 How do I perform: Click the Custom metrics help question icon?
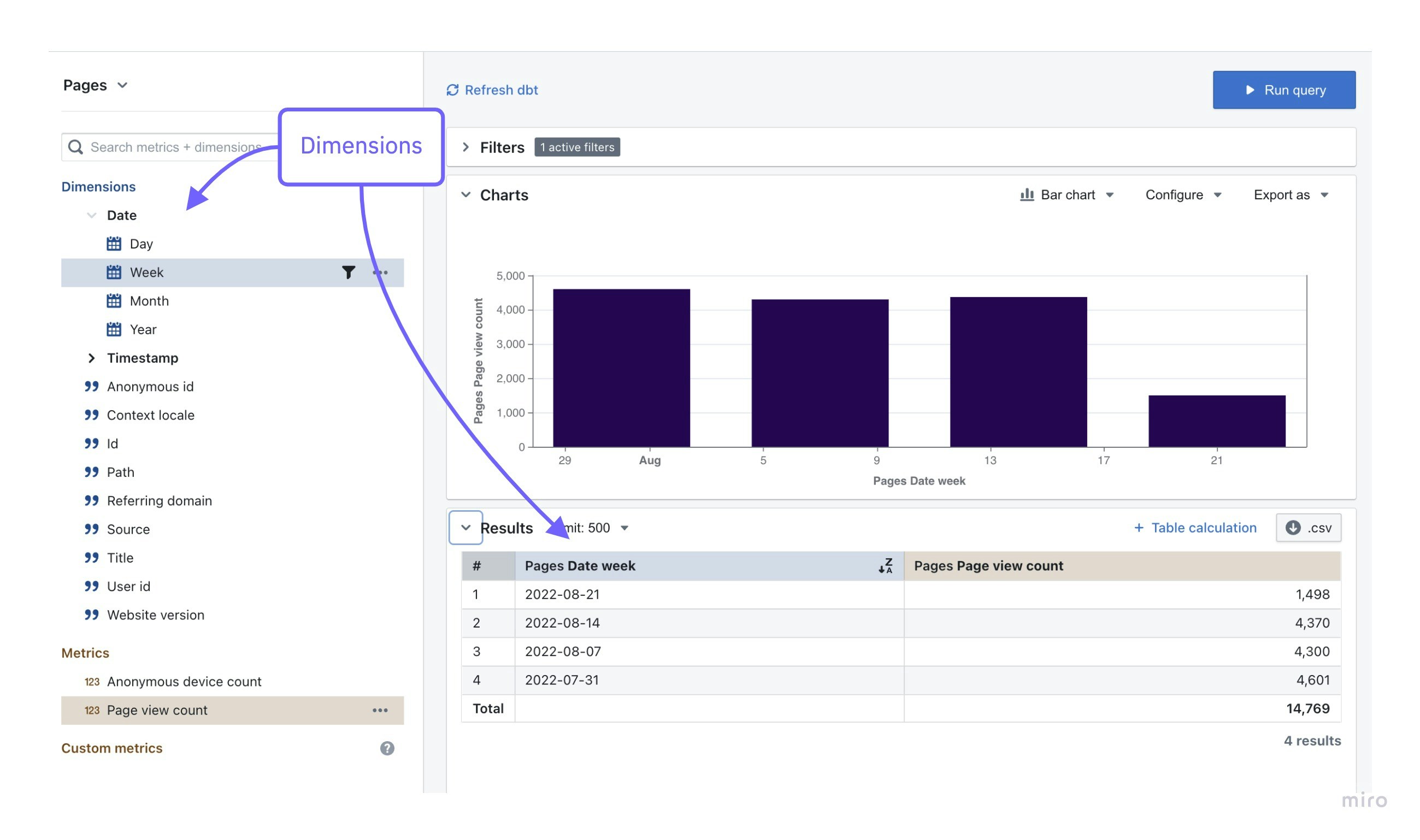coord(387,748)
